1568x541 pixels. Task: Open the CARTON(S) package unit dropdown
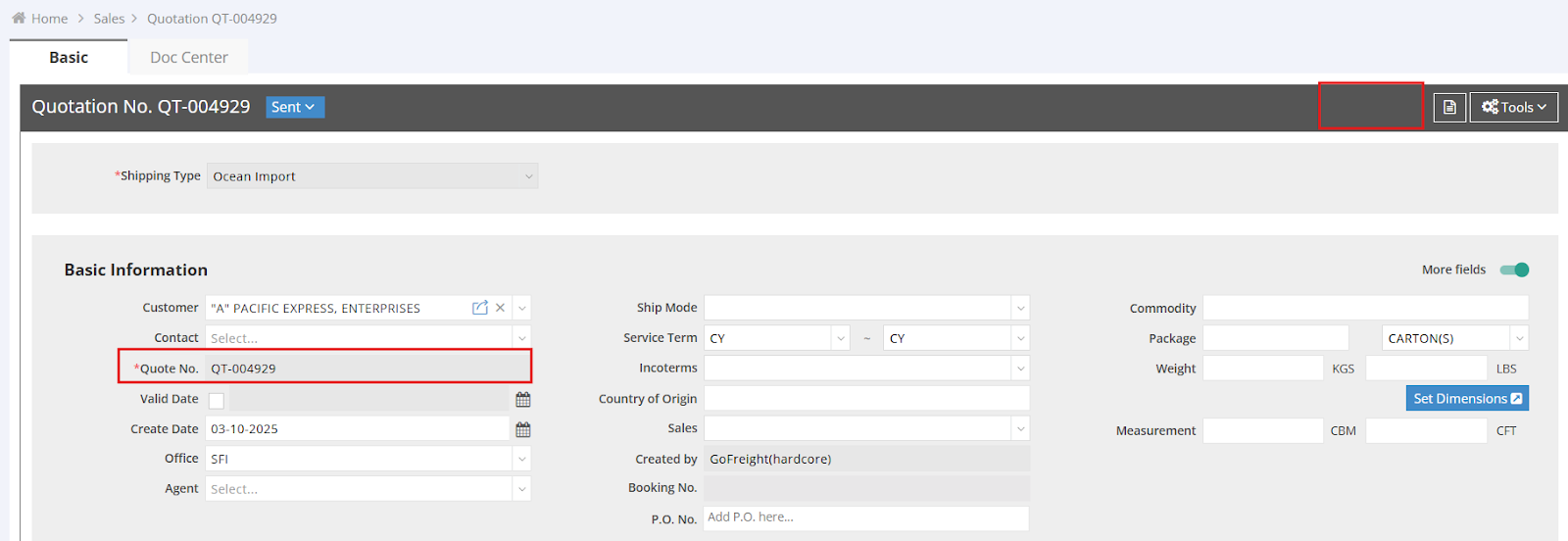tap(1519, 338)
